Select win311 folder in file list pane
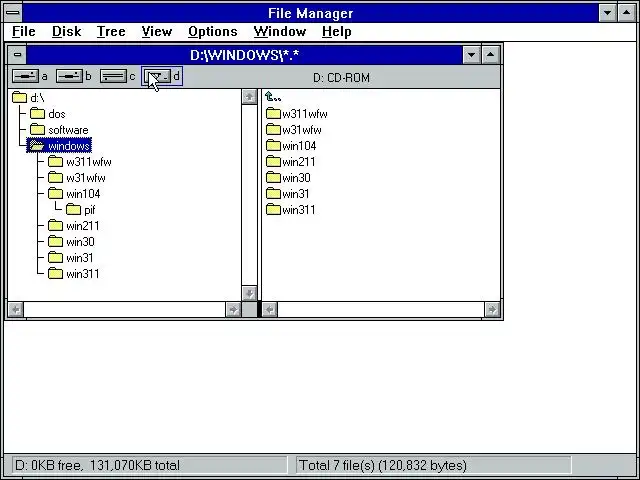Screen dimensions: 640x480 click(291, 210)
